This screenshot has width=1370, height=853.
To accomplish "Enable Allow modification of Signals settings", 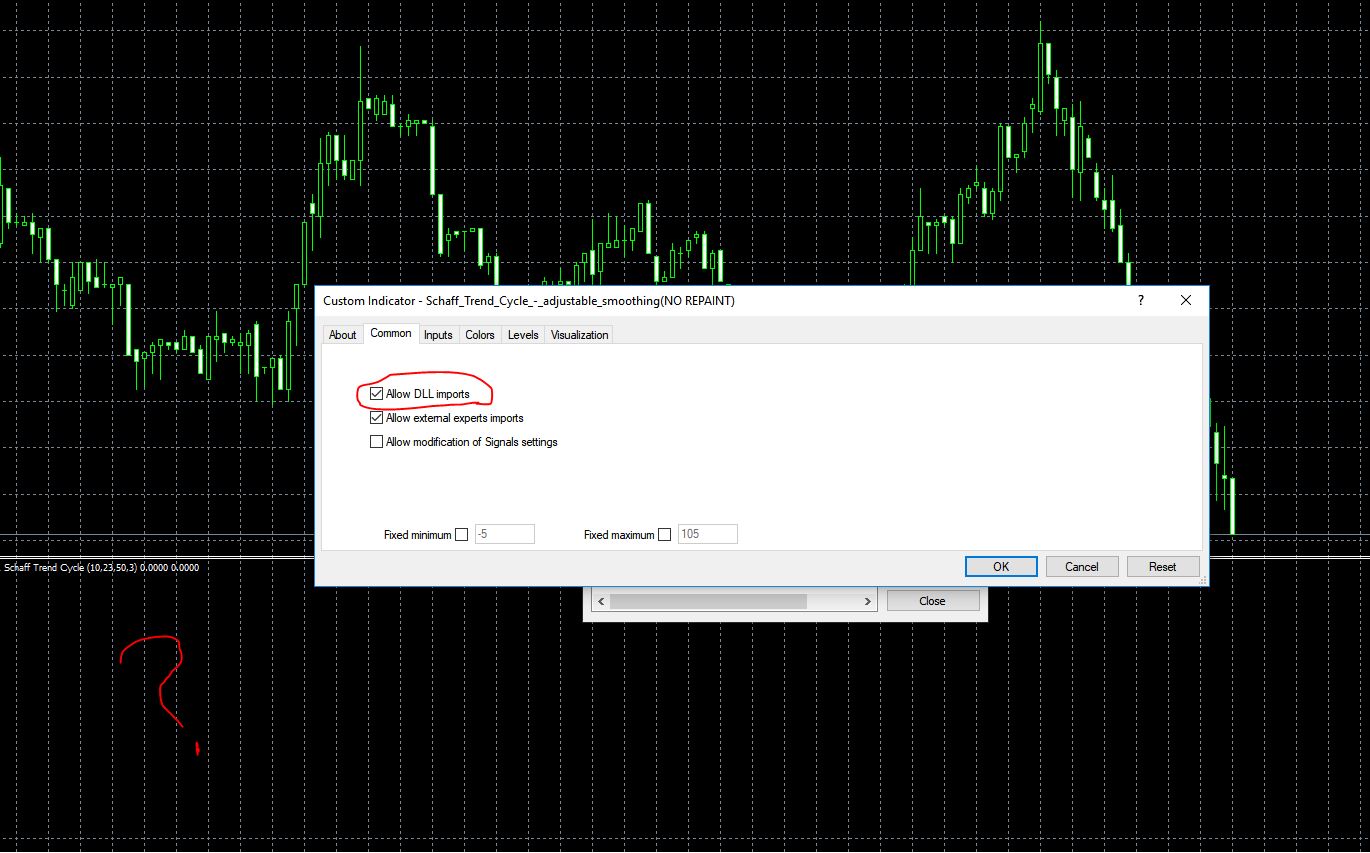I will click(376, 441).
